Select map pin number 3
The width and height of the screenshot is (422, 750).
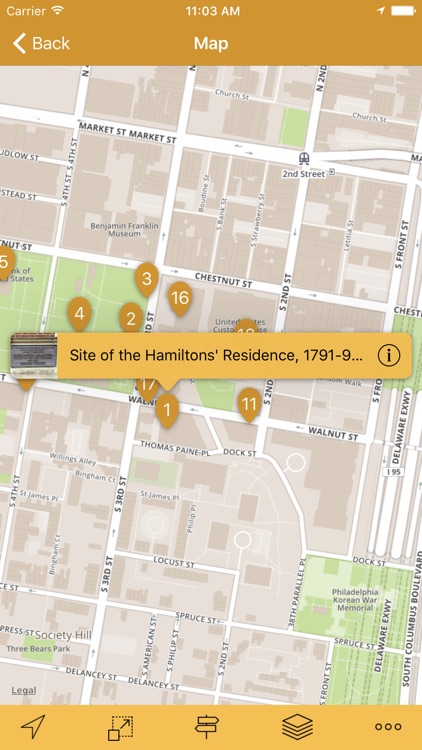(147, 279)
